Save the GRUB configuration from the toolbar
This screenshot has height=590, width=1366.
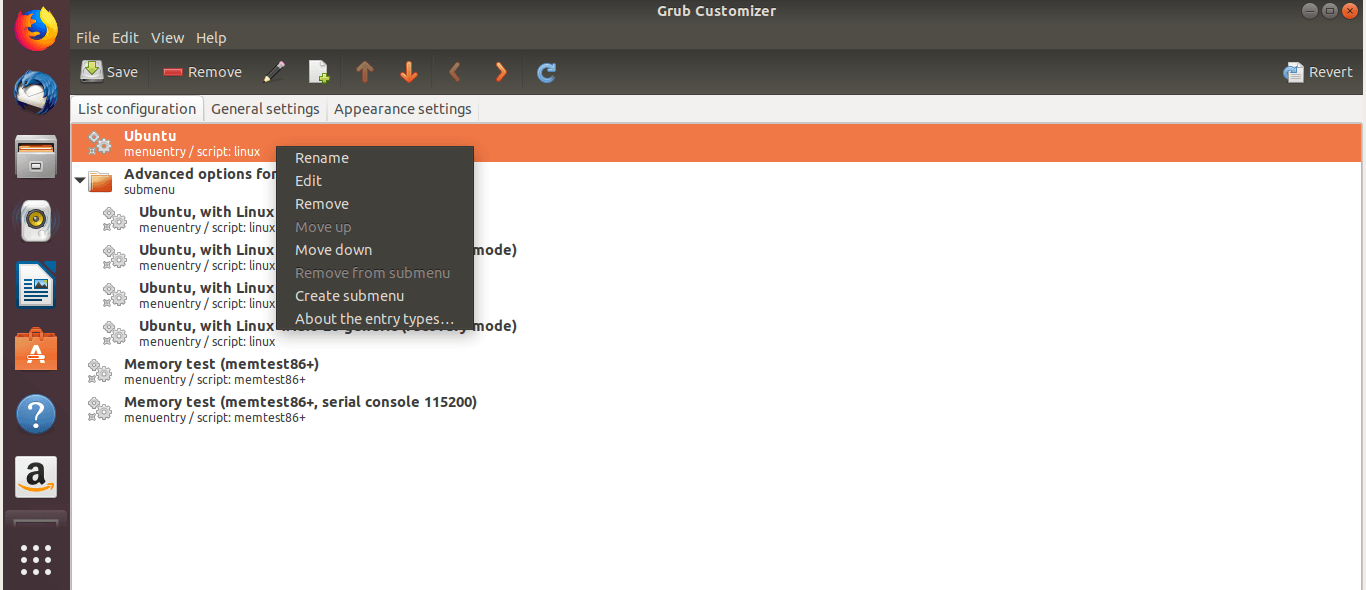coord(109,72)
